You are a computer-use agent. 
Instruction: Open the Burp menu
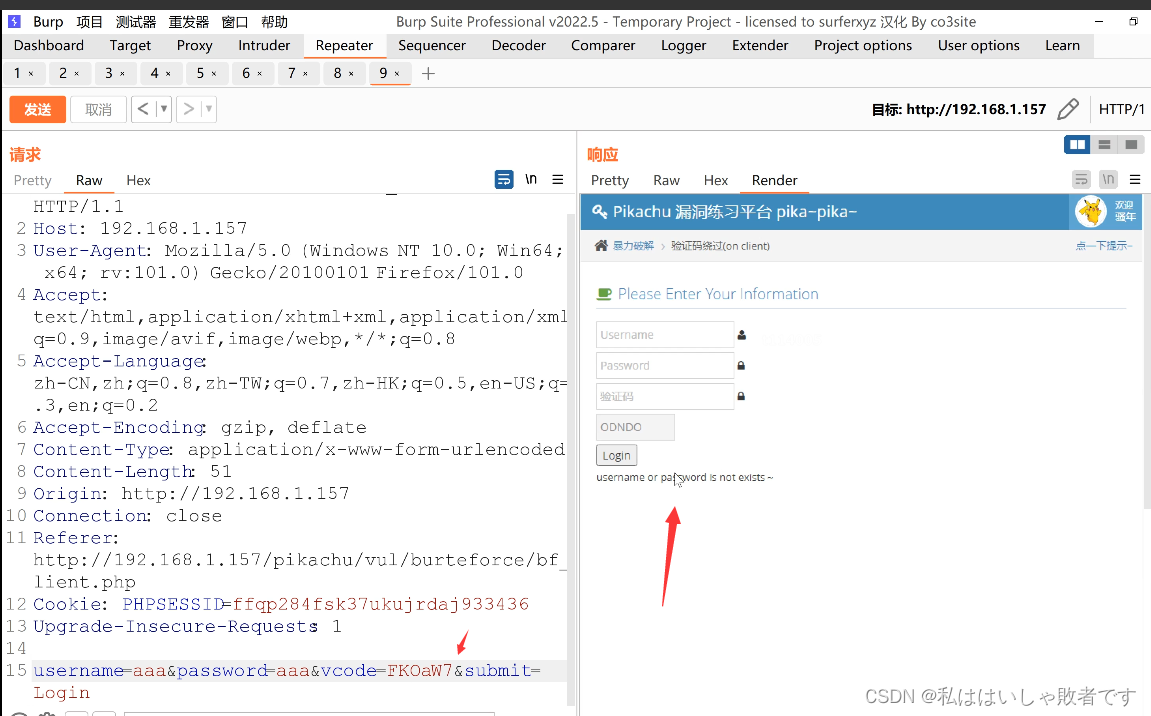pyautogui.click(x=48, y=22)
